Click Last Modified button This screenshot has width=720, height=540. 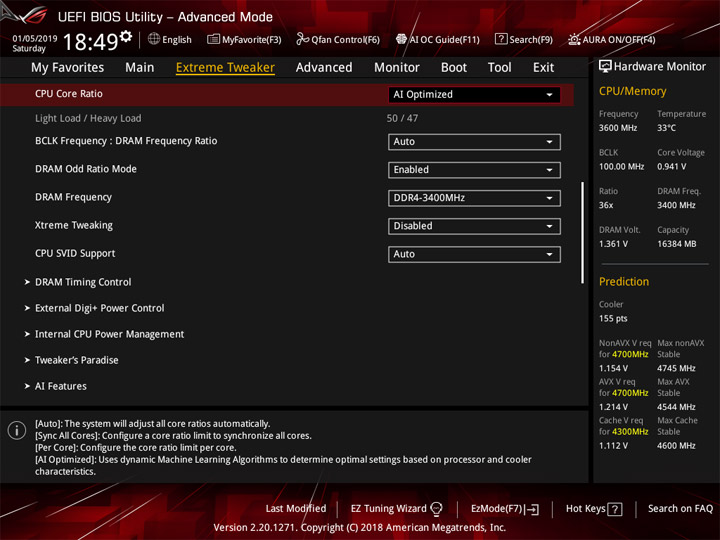coord(296,509)
